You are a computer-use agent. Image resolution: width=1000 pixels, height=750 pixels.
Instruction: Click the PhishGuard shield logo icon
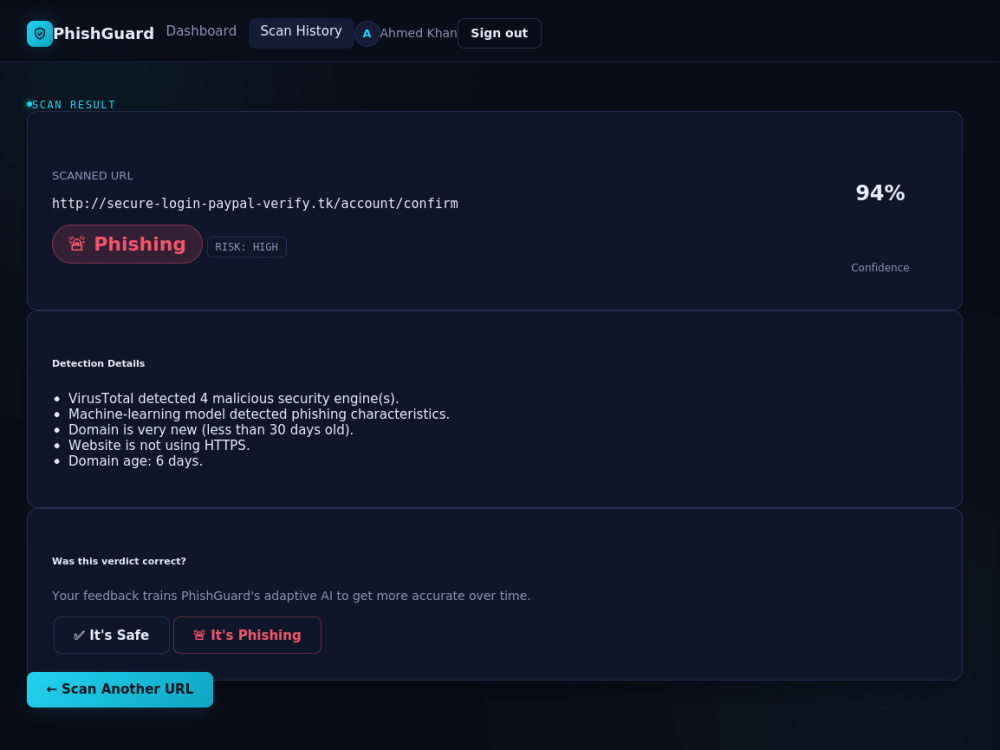click(x=40, y=34)
